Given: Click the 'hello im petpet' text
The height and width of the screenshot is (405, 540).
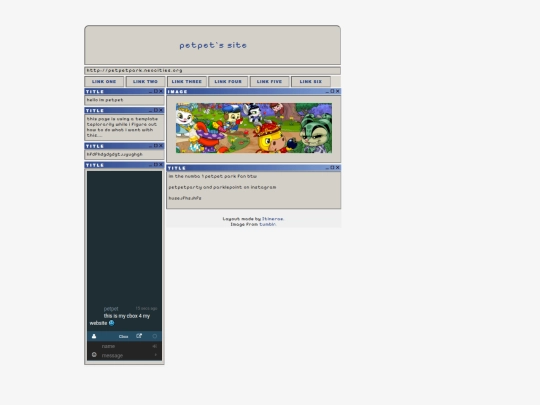Looking at the screenshot, I should [x=105, y=100].
